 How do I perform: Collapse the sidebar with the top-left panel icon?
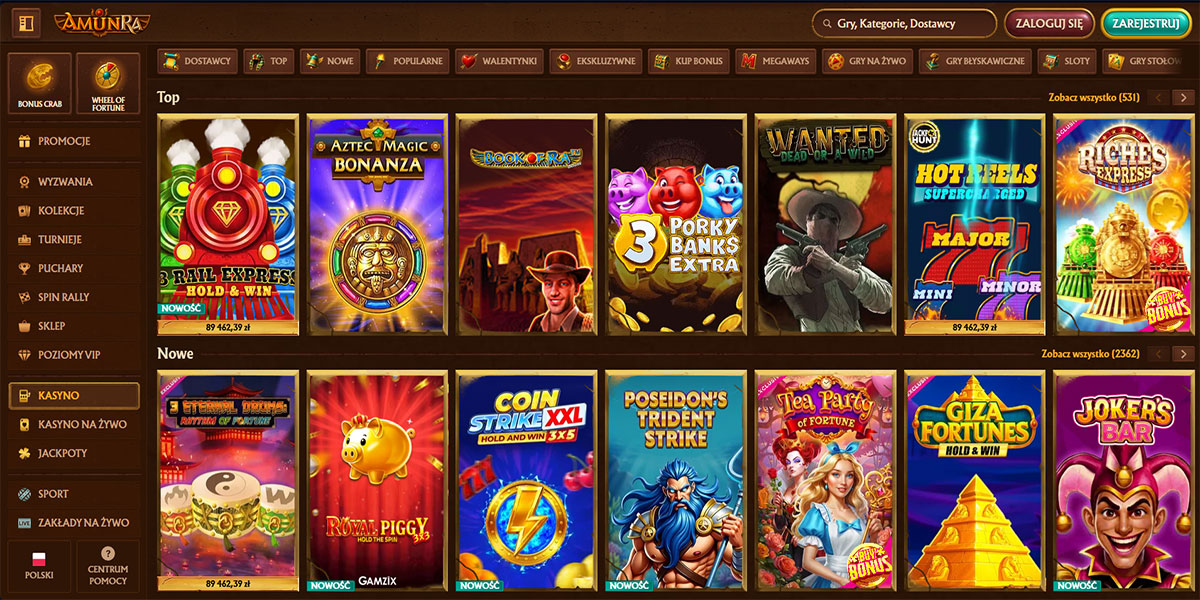pyautogui.click(x=26, y=22)
